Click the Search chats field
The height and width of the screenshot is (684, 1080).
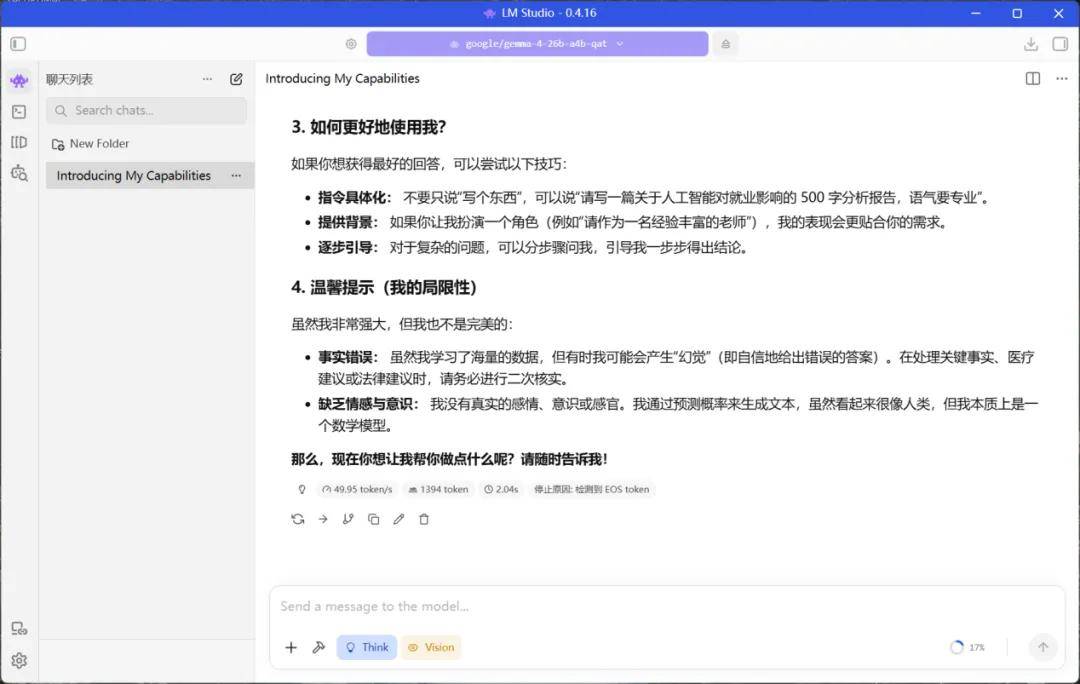[x=147, y=111]
